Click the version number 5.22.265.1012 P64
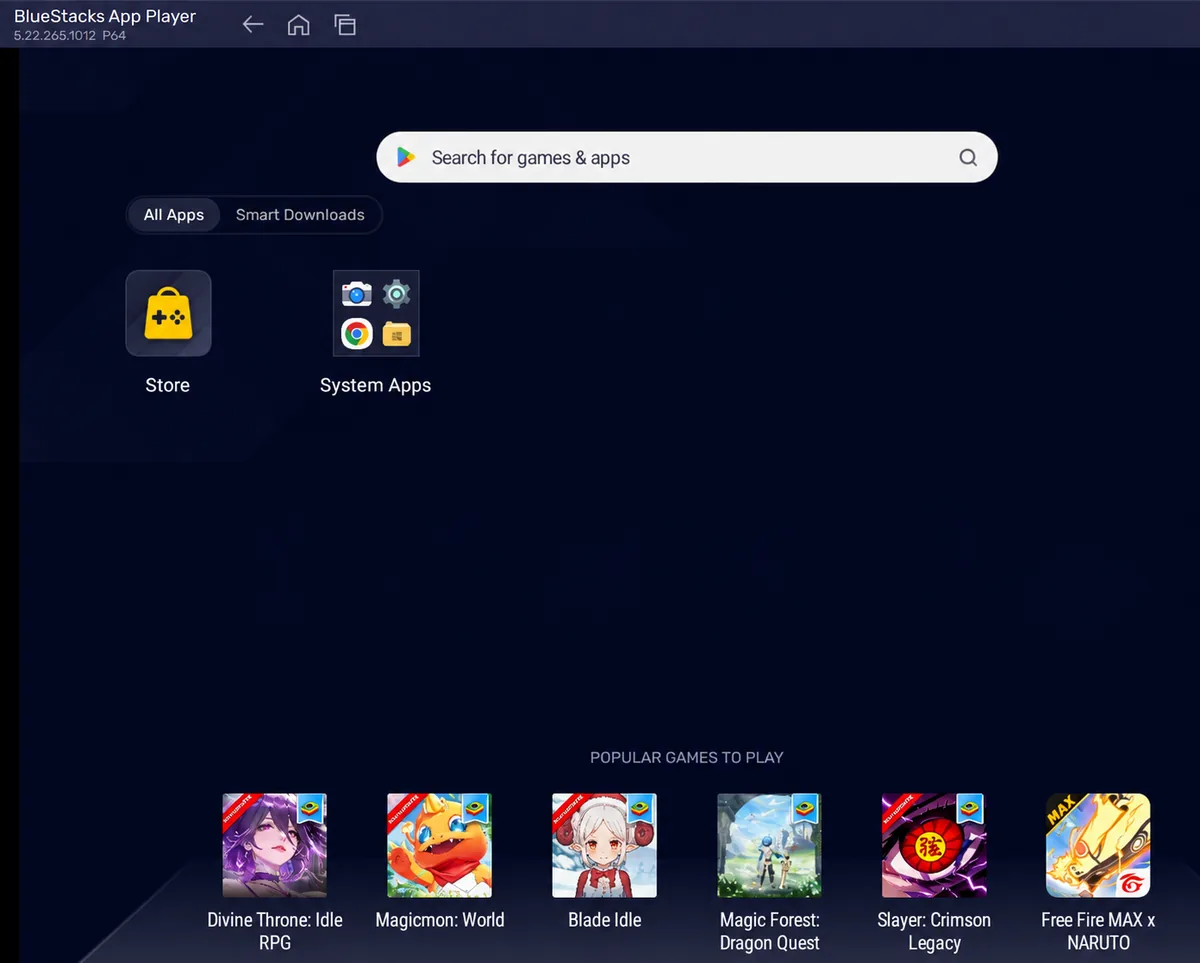Image resolution: width=1200 pixels, height=963 pixels. pyautogui.click(x=70, y=35)
